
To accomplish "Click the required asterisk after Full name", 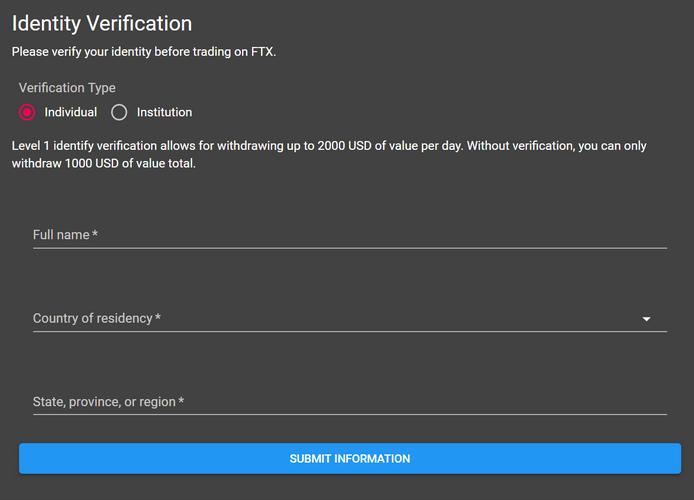I will 95,234.
